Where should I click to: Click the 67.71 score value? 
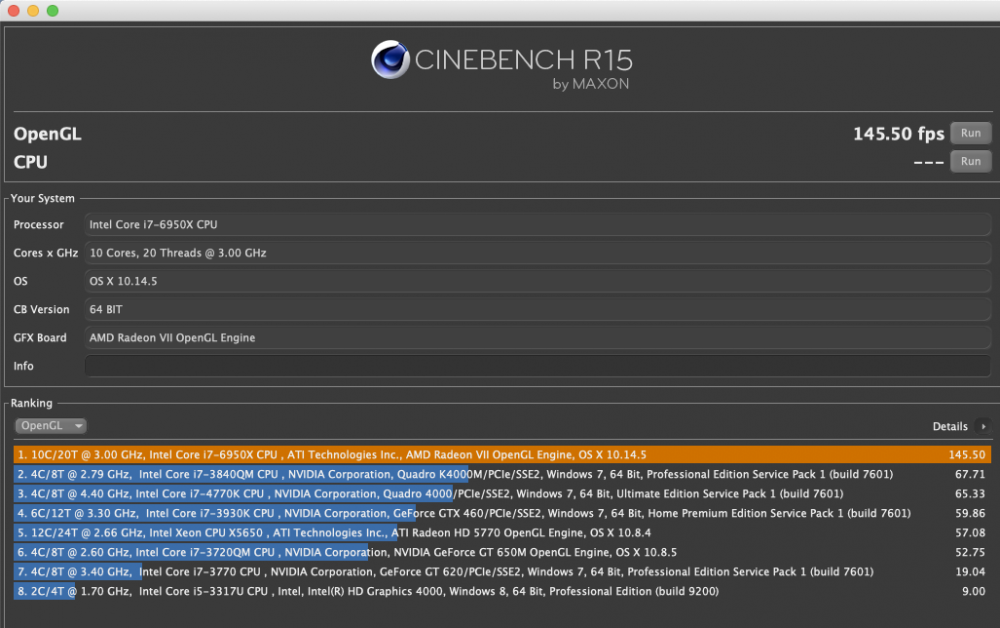click(x=969, y=474)
